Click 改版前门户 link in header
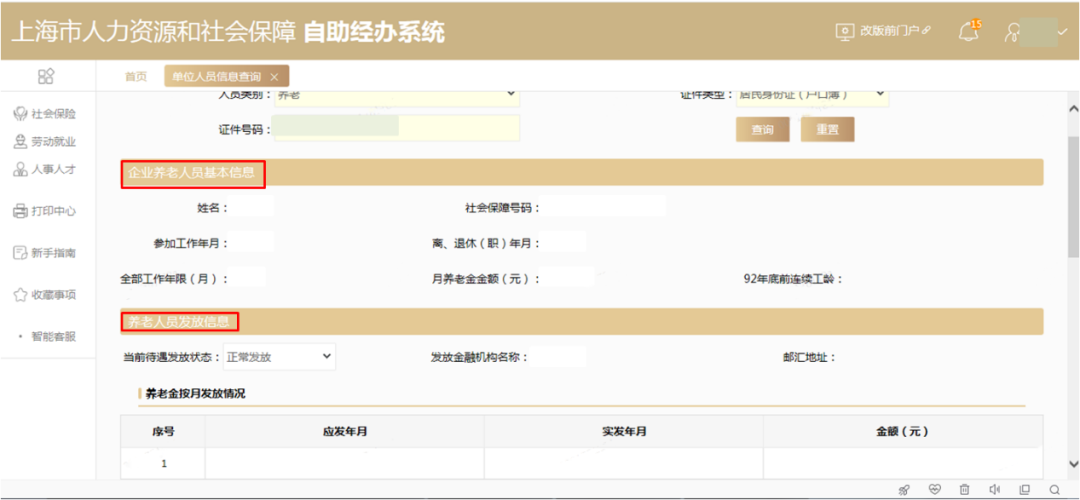This screenshot has width=1080, height=500. pos(884,31)
